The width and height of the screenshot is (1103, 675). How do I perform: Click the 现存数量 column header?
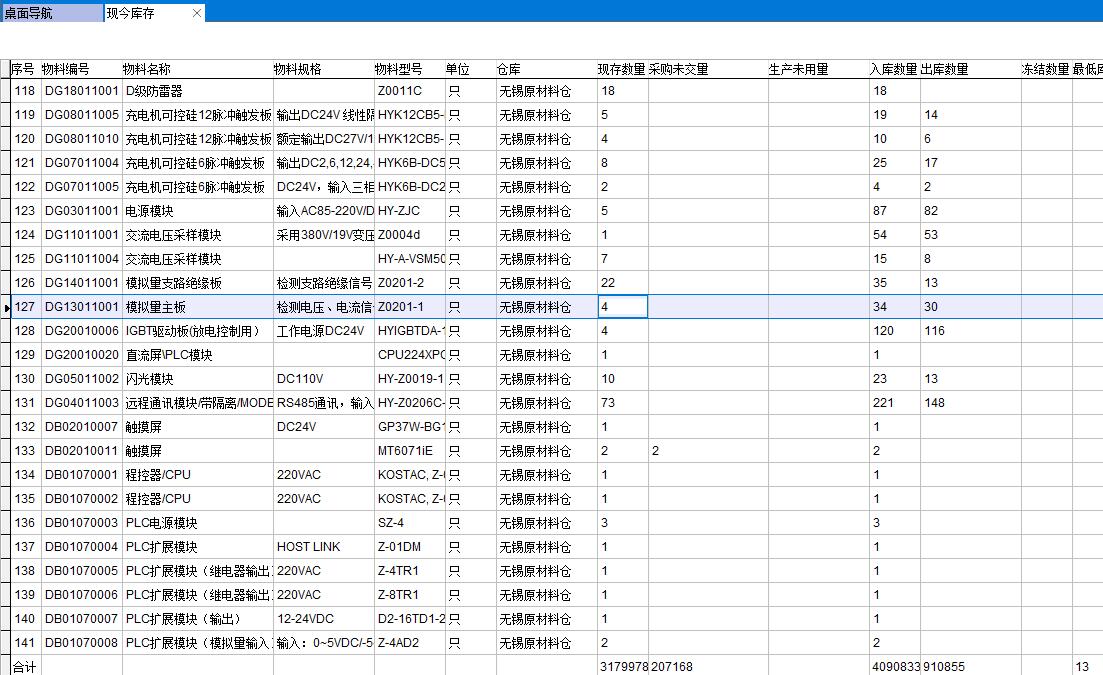pos(620,70)
